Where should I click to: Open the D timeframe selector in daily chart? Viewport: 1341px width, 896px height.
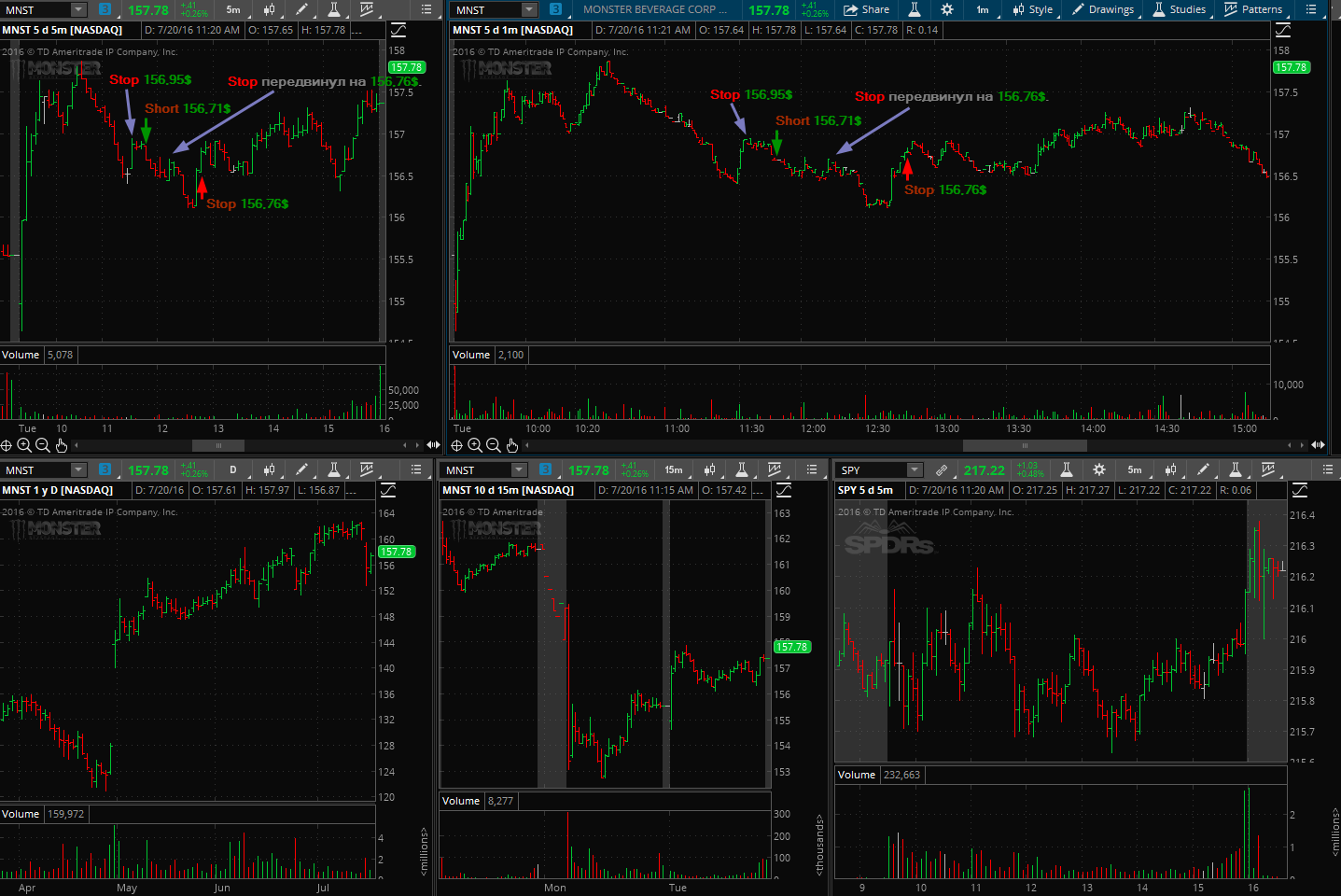(x=233, y=469)
